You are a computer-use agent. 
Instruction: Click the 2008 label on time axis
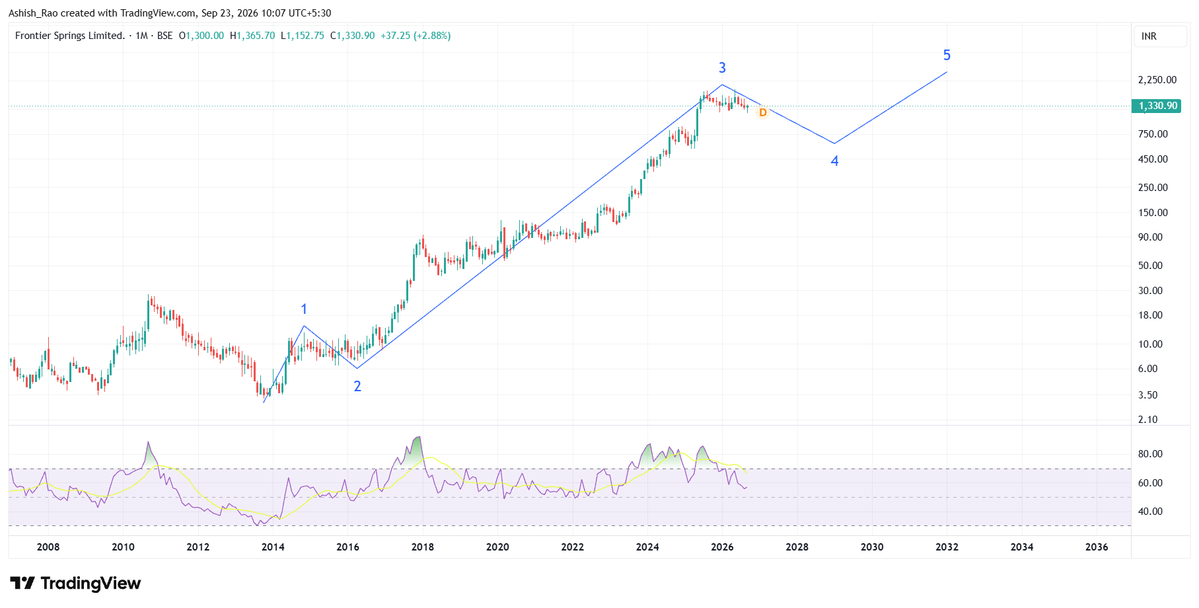coord(48,548)
